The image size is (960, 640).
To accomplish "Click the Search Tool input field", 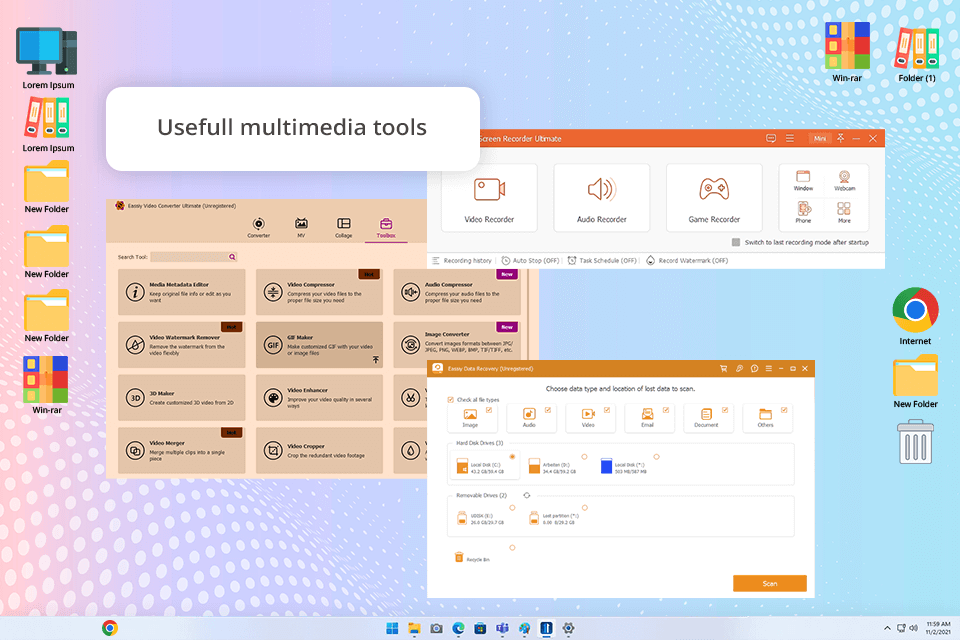I will 189,257.
